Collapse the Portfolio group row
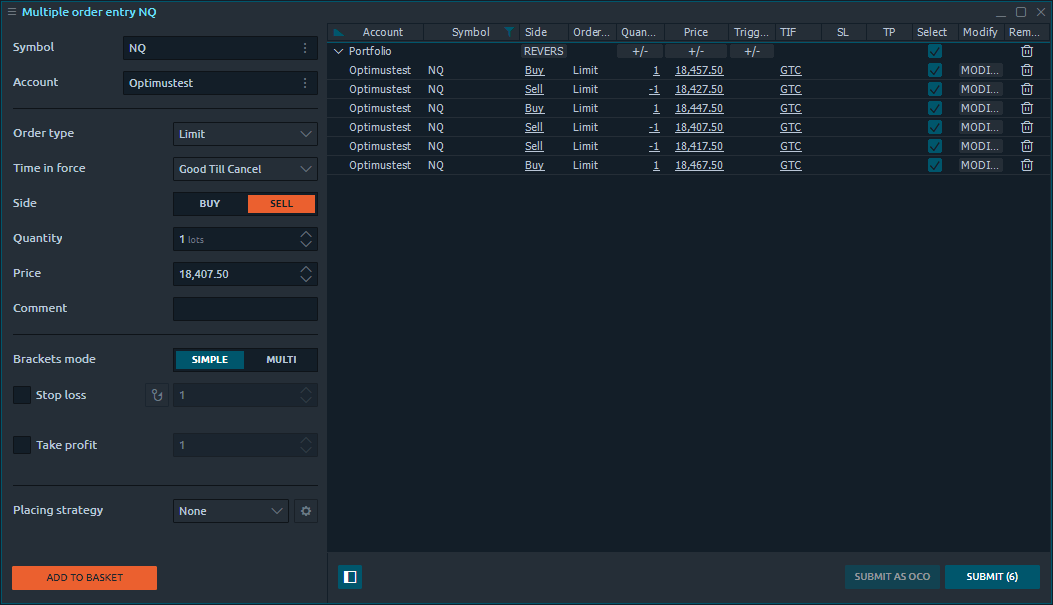This screenshot has width=1053, height=605. pyautogui.click(x=338, y=51)
